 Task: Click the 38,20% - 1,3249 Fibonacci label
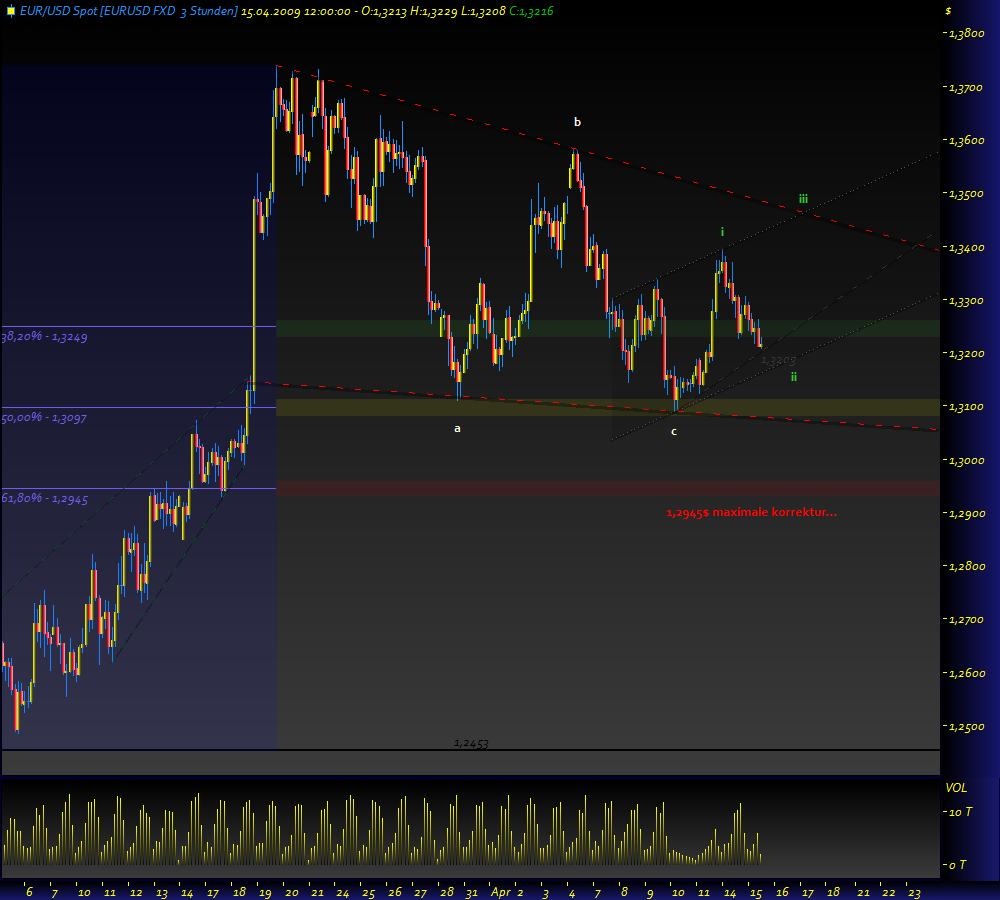click(x=44, y=337)
